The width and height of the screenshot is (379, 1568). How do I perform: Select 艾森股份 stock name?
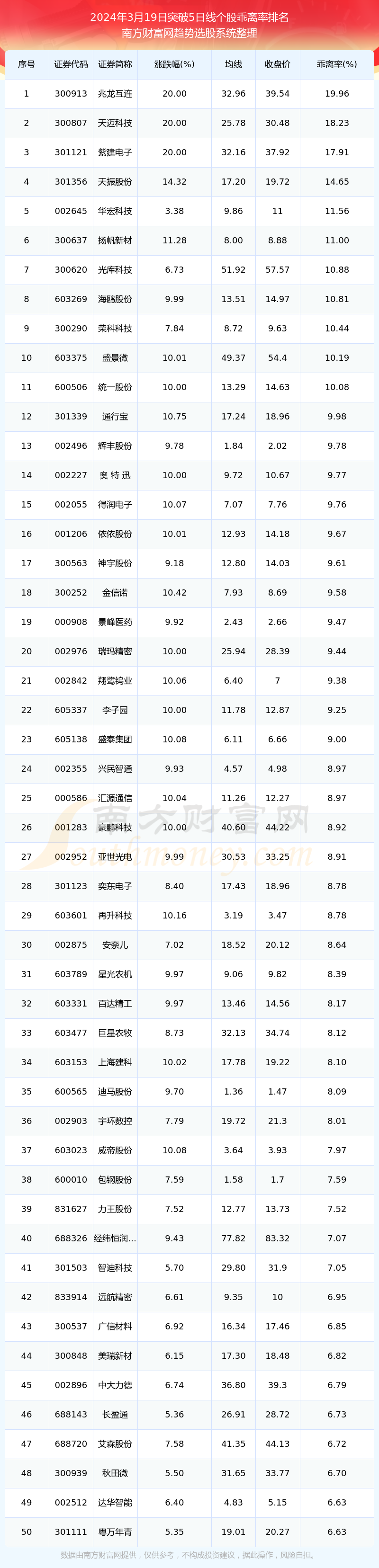pos(115,1443)
